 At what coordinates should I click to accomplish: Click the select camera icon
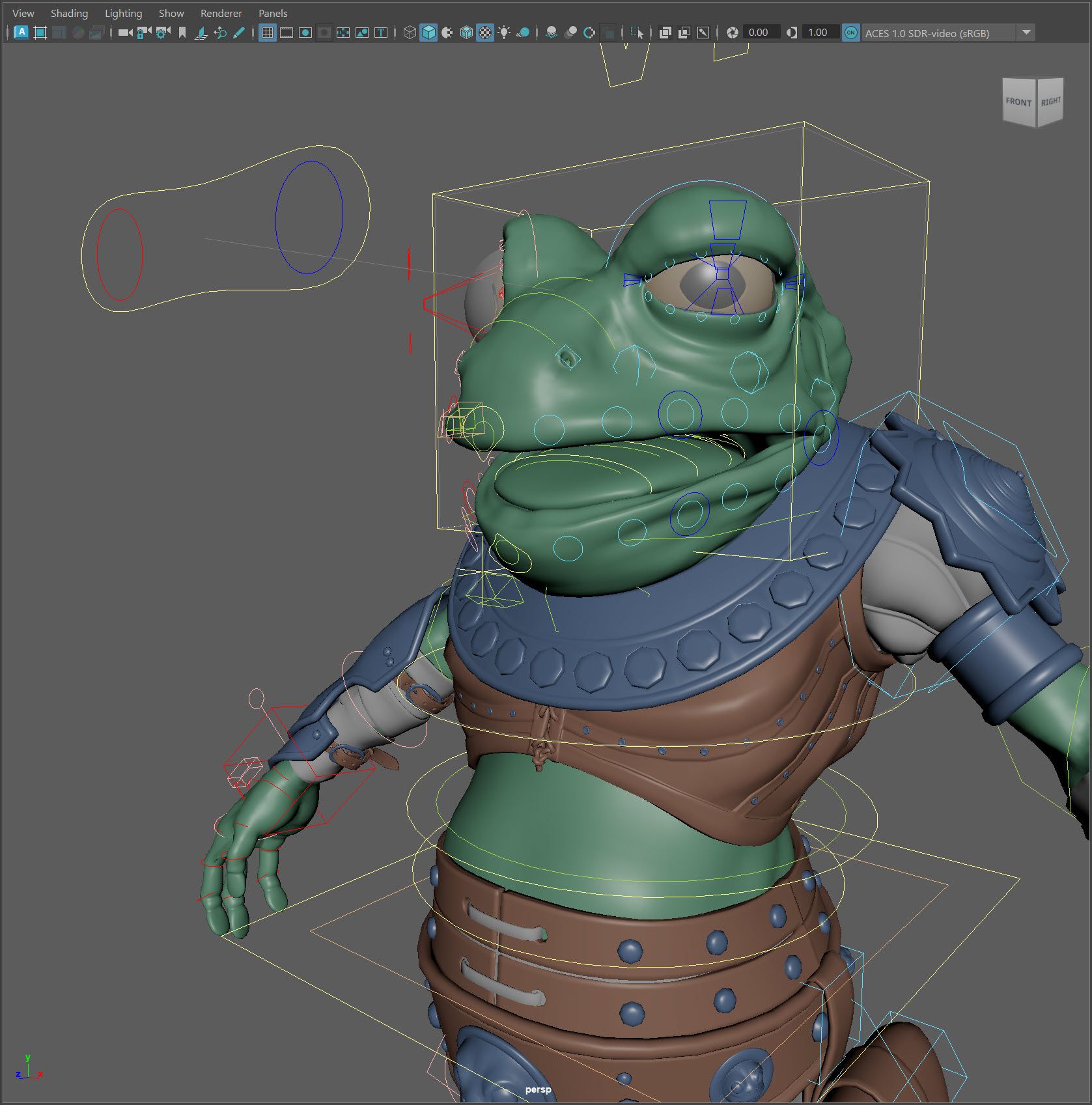click(x=125, y=33)
